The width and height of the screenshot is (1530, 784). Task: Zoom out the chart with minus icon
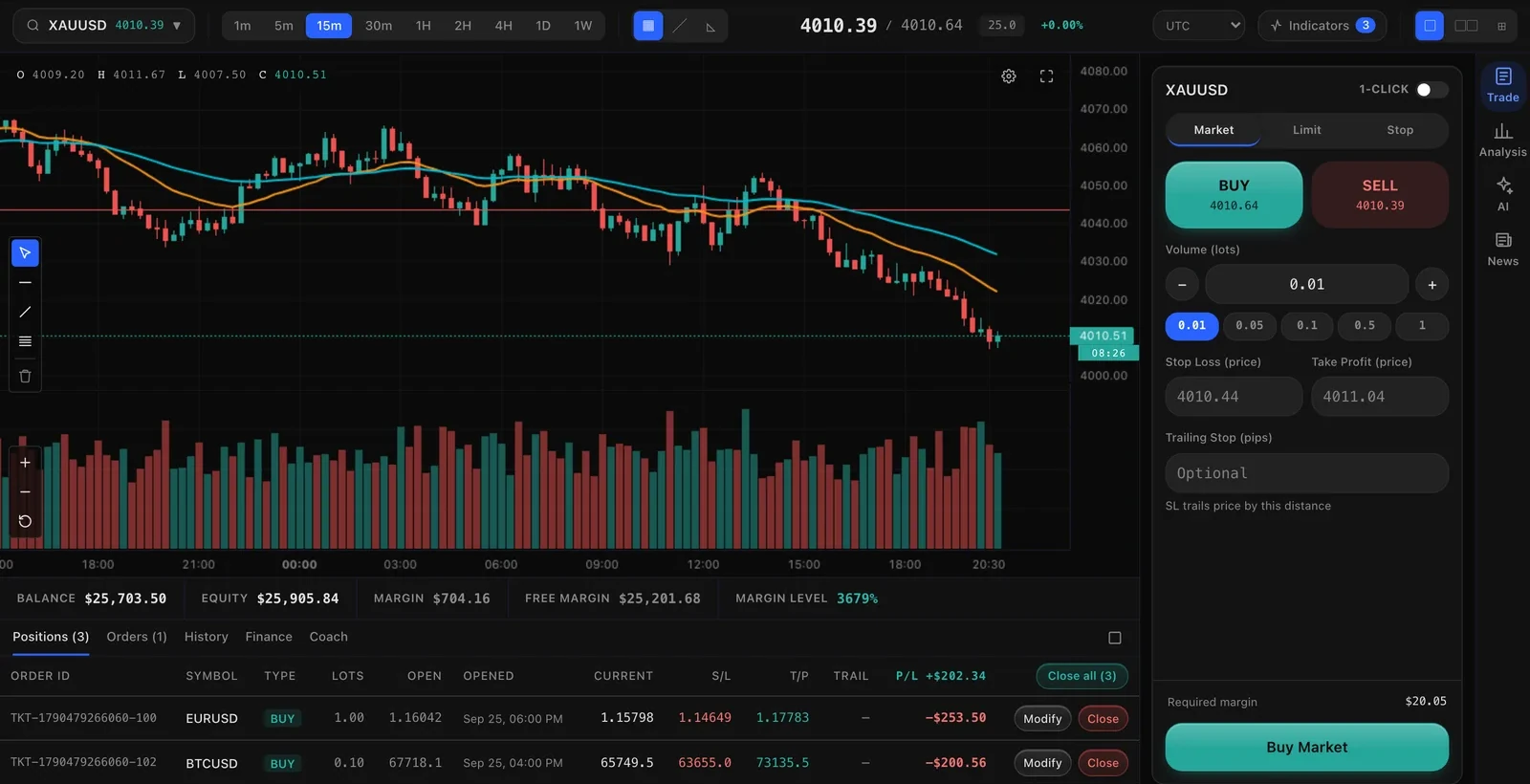point(25,491)
